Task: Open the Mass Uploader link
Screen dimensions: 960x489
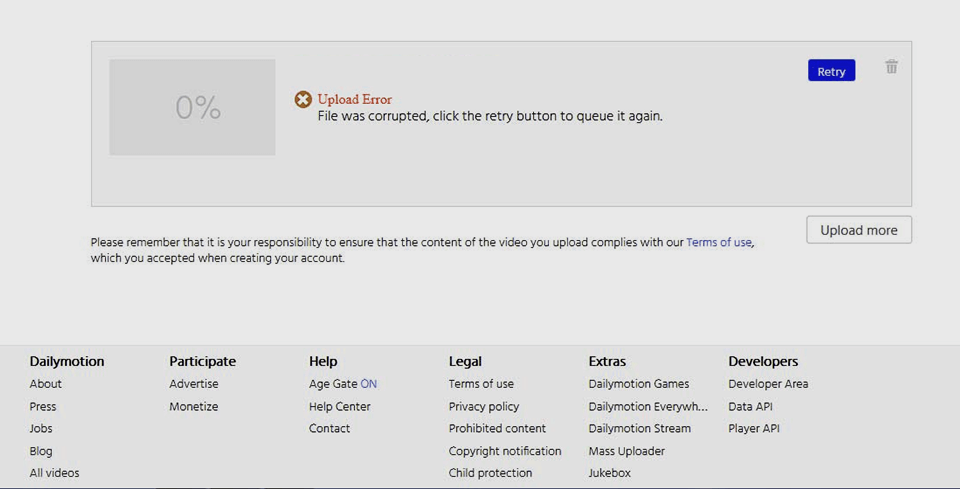Action: pyautogui.click(x=626, y=451)
